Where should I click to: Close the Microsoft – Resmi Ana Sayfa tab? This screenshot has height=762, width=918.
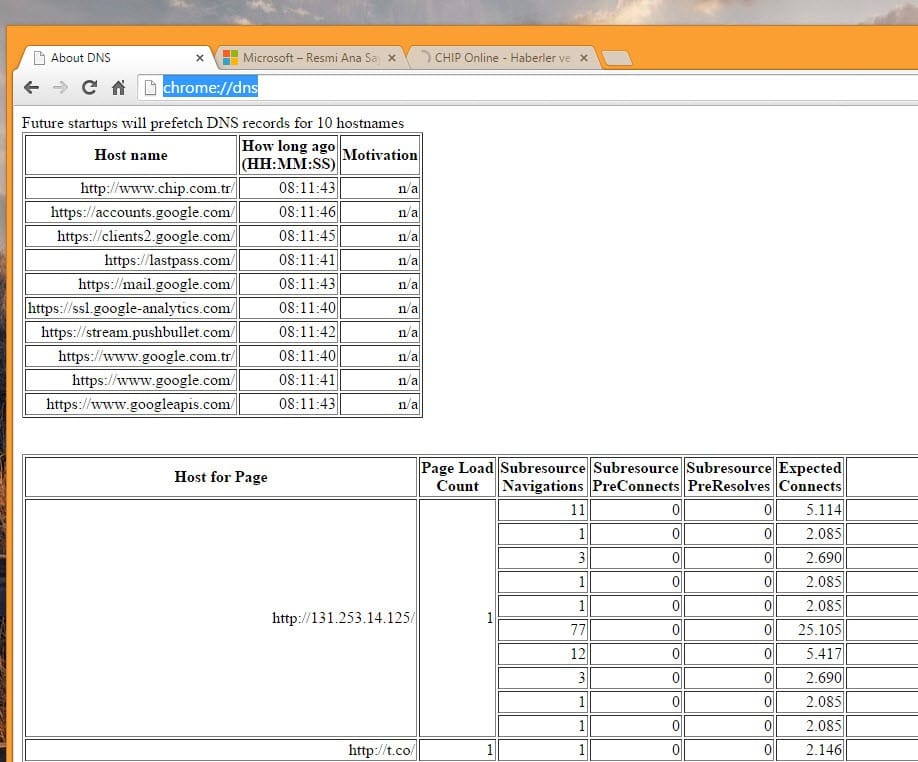click(x=392, y=58)
